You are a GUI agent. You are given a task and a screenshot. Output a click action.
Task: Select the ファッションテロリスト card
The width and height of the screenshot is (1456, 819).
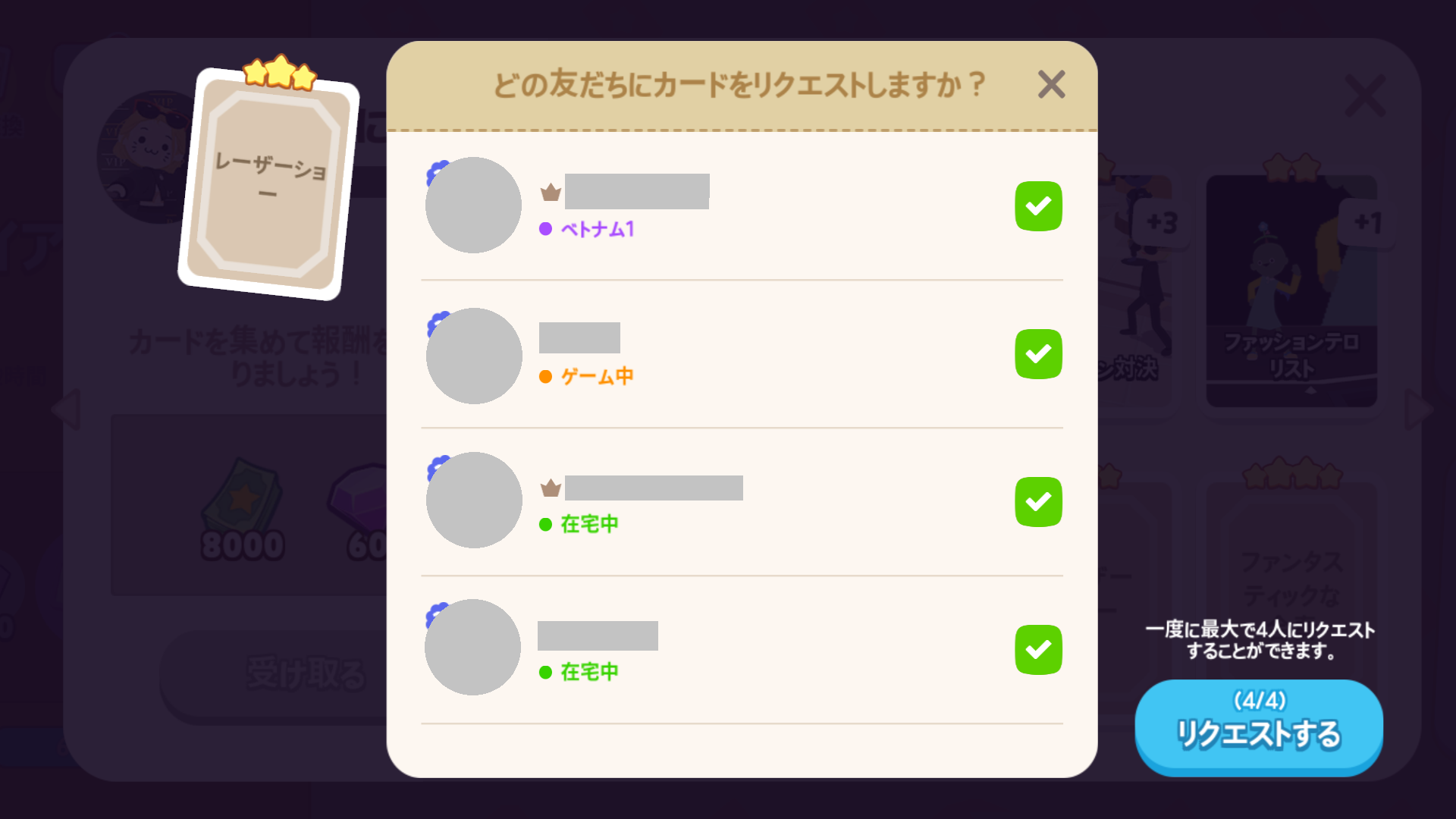pos(1291,292)
